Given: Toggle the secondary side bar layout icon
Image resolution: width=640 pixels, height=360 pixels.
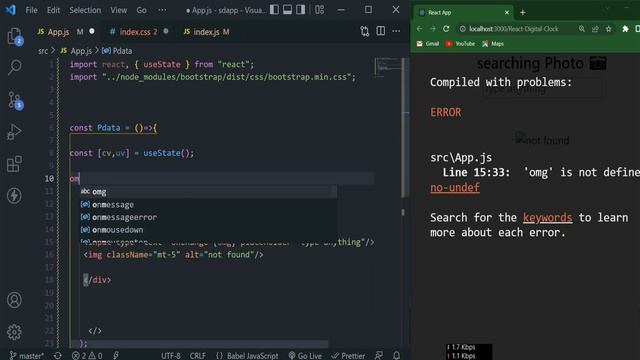Looking at the screenshot, I should click(300, 10).
